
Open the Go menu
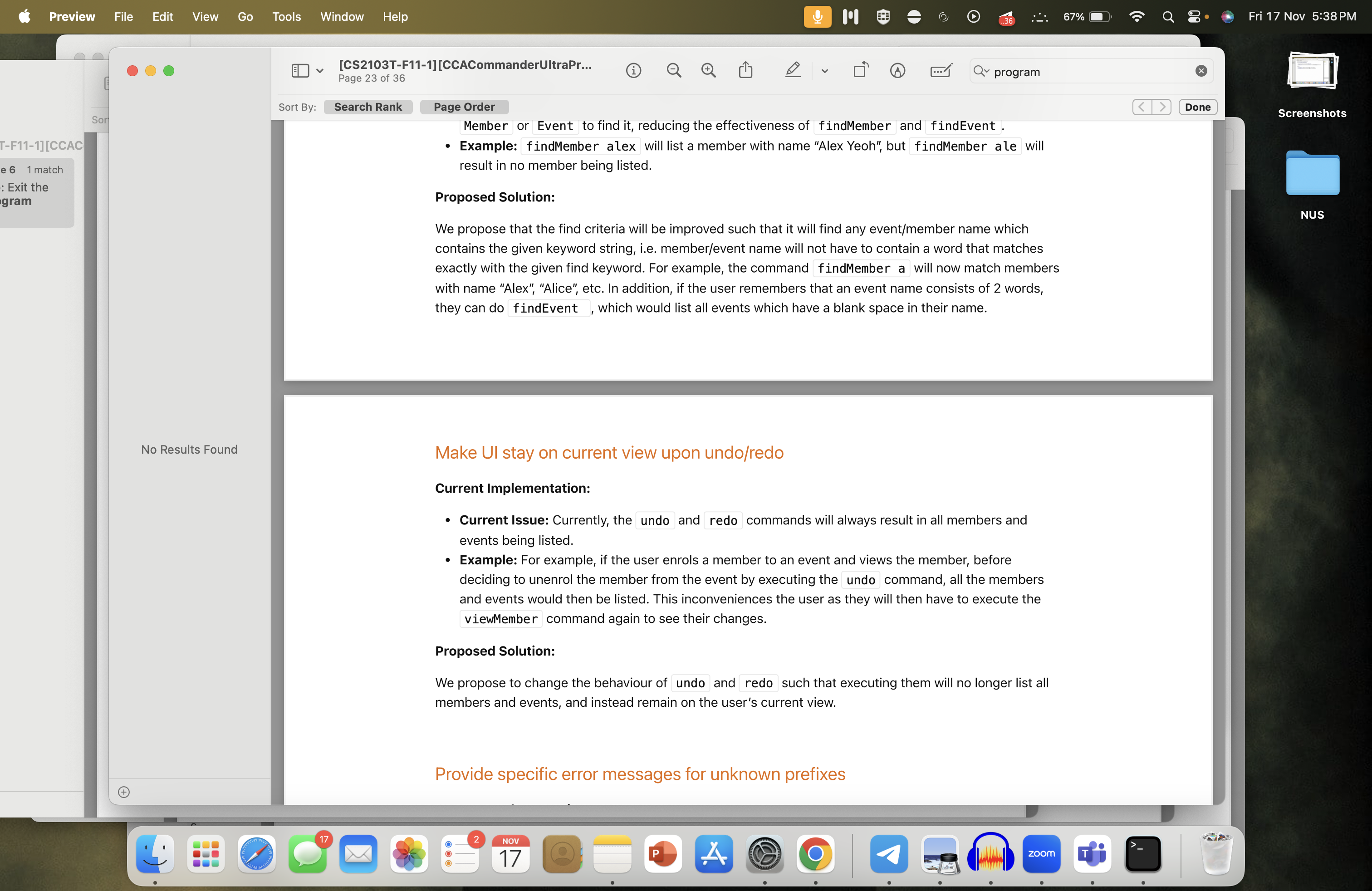245,16
